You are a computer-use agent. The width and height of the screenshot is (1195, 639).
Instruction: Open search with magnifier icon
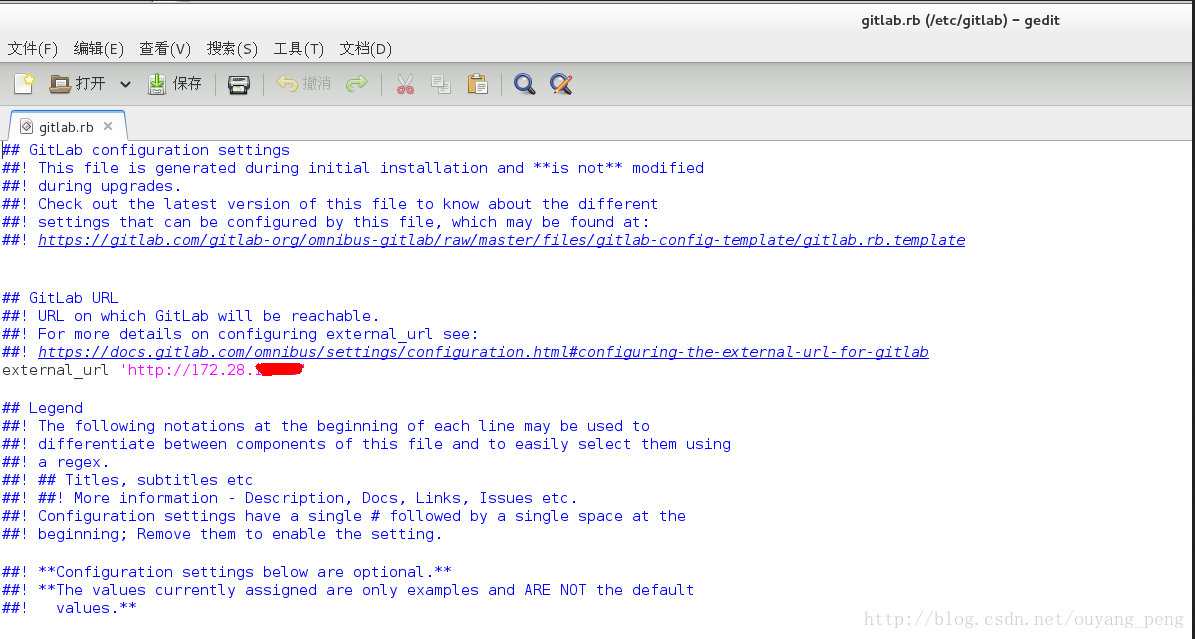(524, 84)
